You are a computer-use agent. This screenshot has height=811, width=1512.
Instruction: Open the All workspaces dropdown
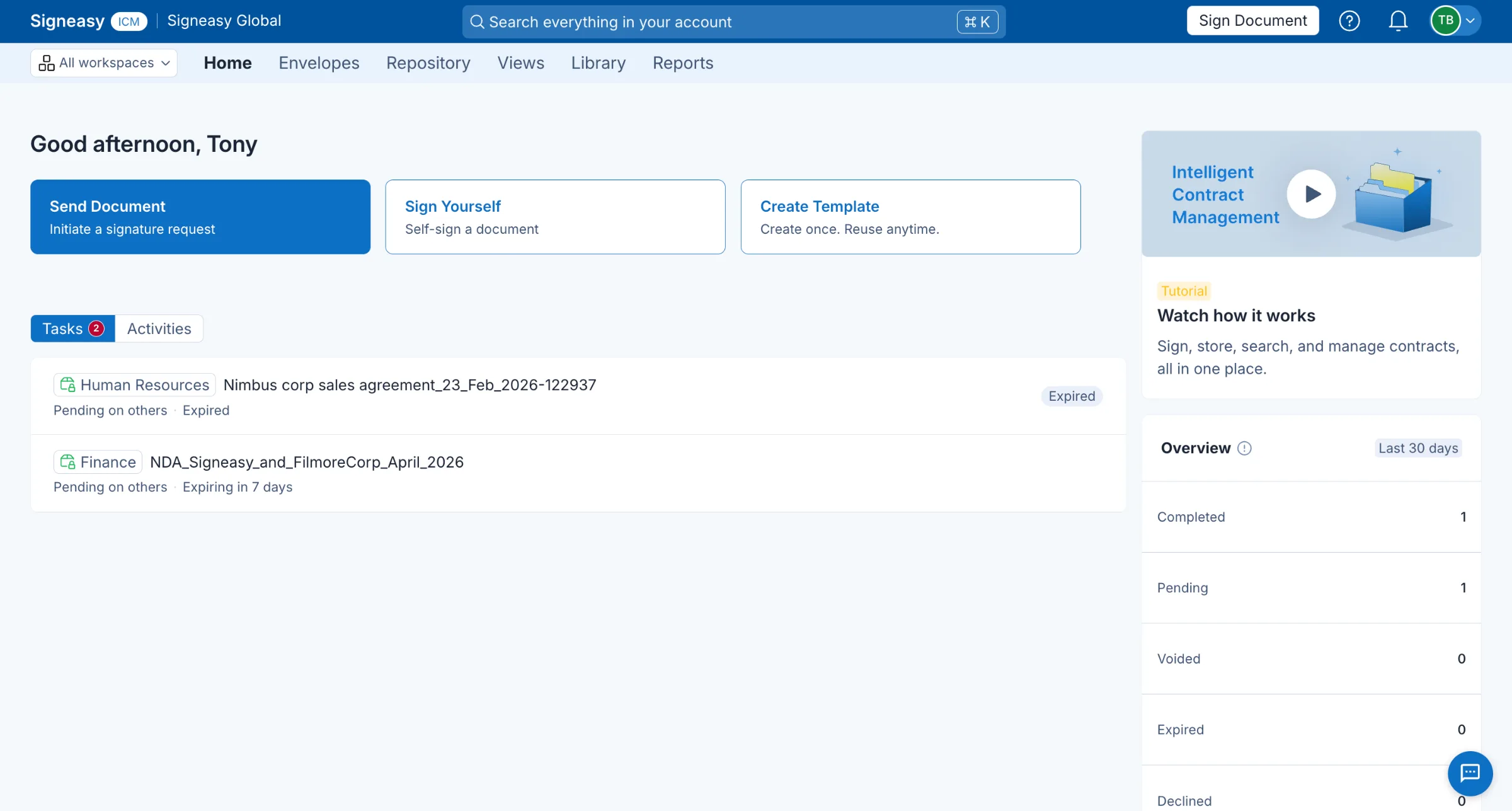pyautogui.click(x=104, y=63)
